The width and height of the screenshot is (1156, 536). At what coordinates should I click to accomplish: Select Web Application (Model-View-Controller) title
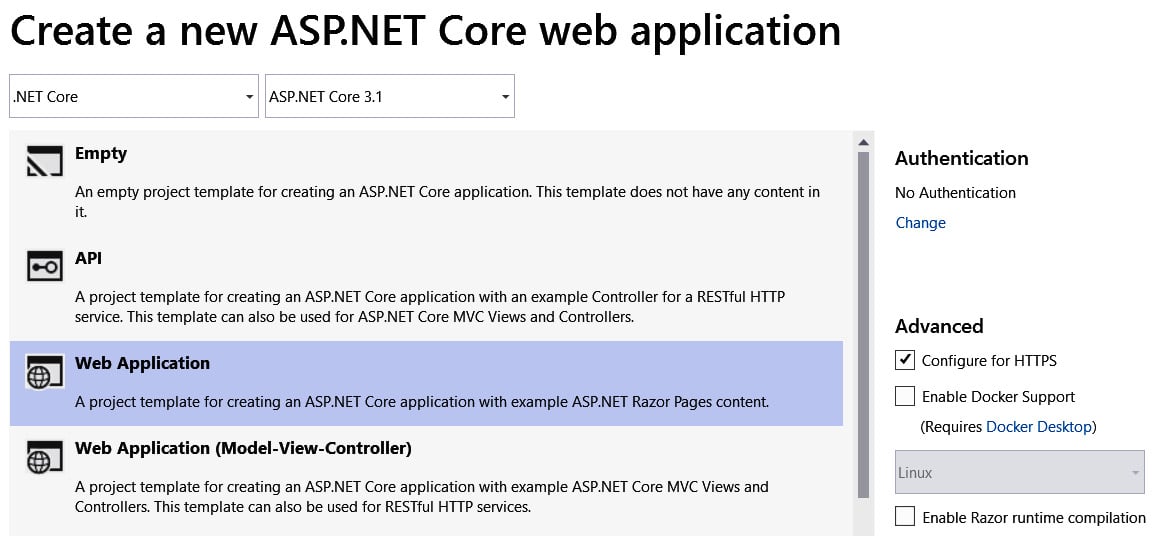tap(243, 448)
